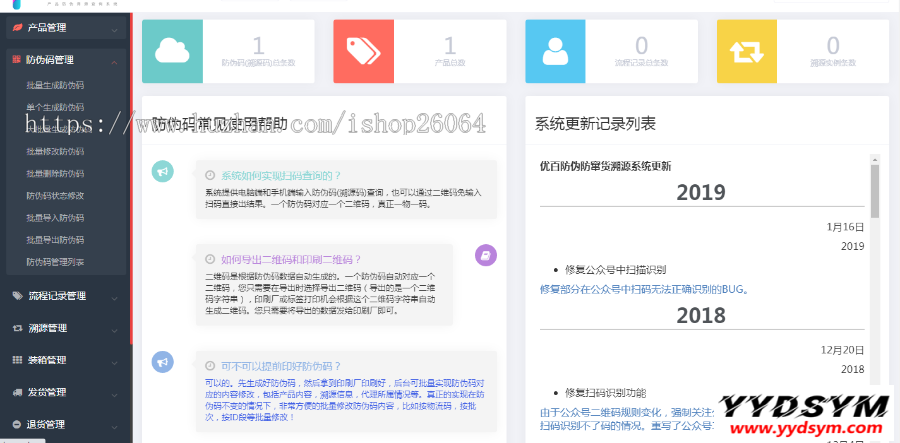Expand the 流程记录管理 menu

[65, 296]
